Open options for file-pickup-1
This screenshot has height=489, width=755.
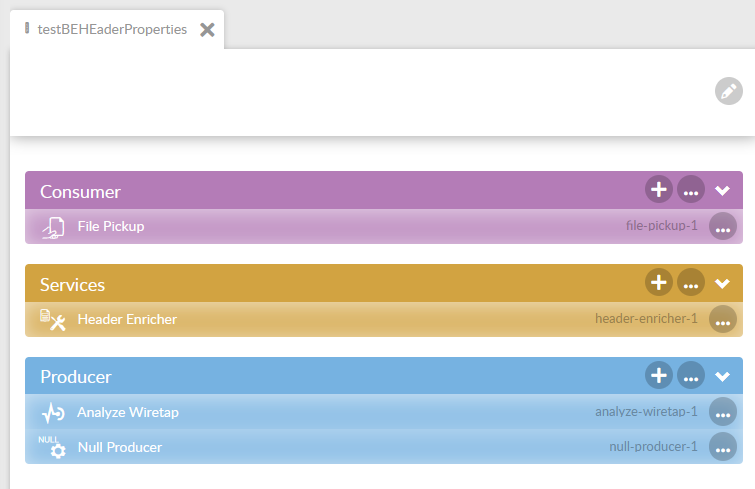[x=723, y=227]
